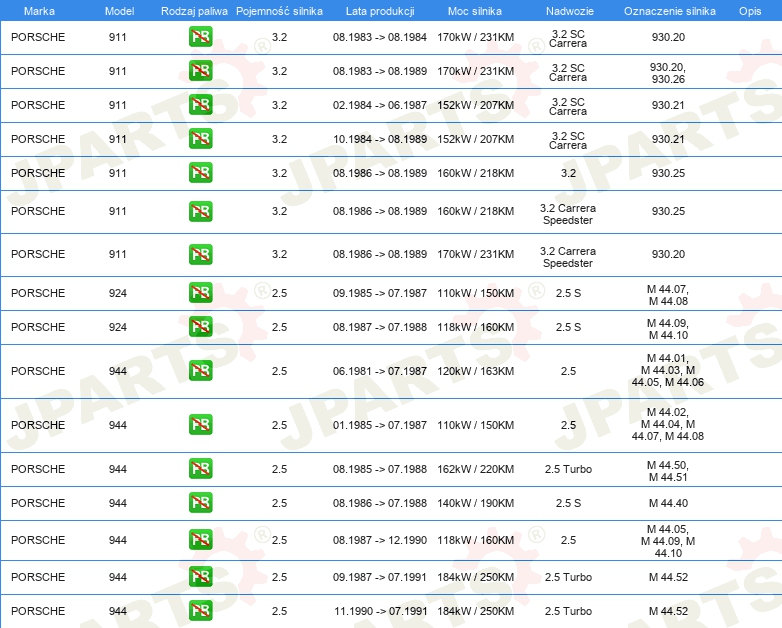Click the fuel icon in the M 44.40 row
This screenshot has width=782, height=628.
pos(200,502)
